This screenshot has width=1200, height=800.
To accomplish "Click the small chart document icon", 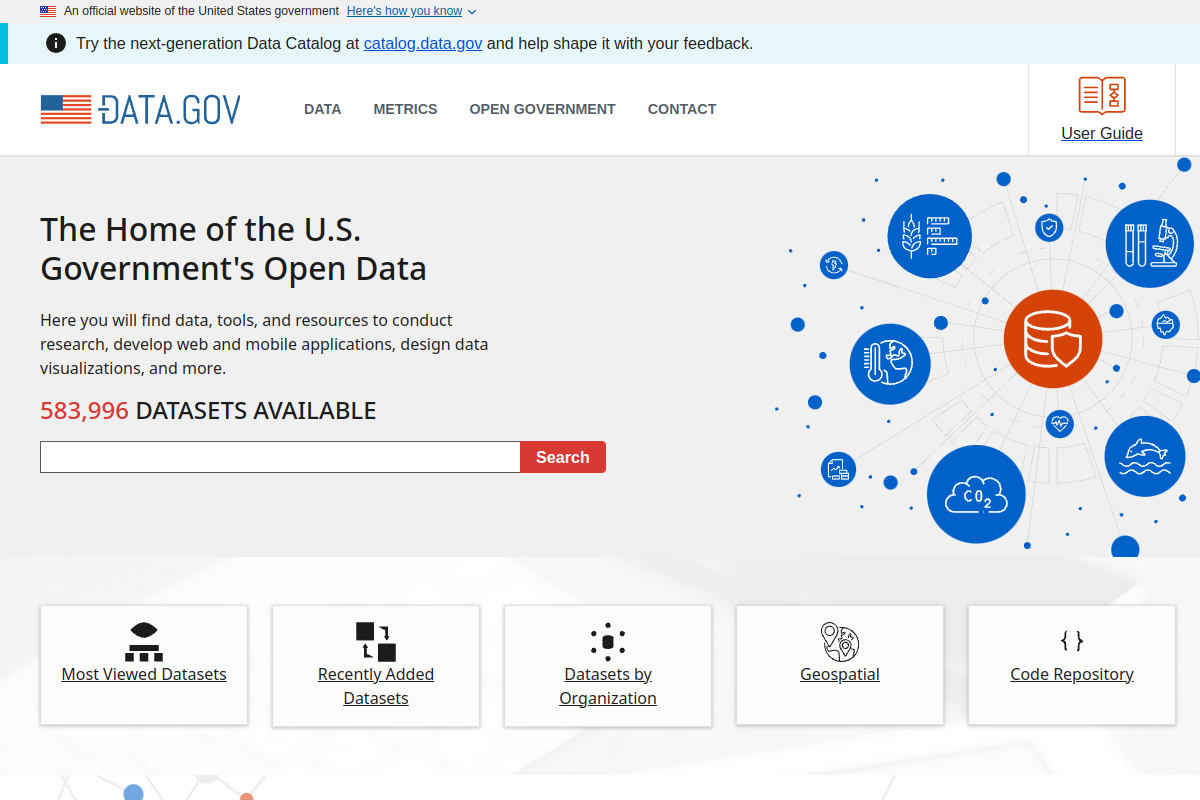I will (x=838, y=469).
